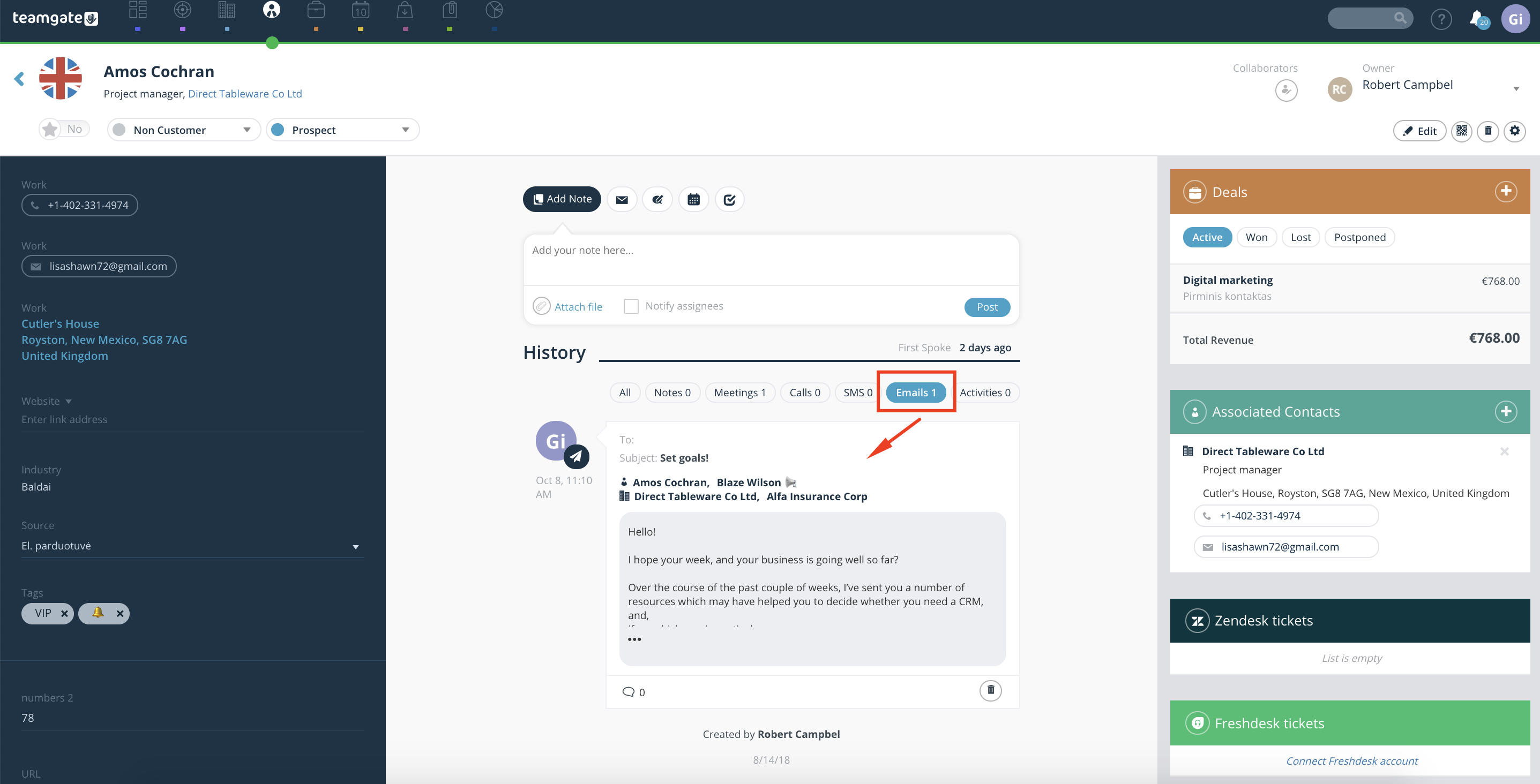Open the Digital marketing deal

(x=1227, y=280)
